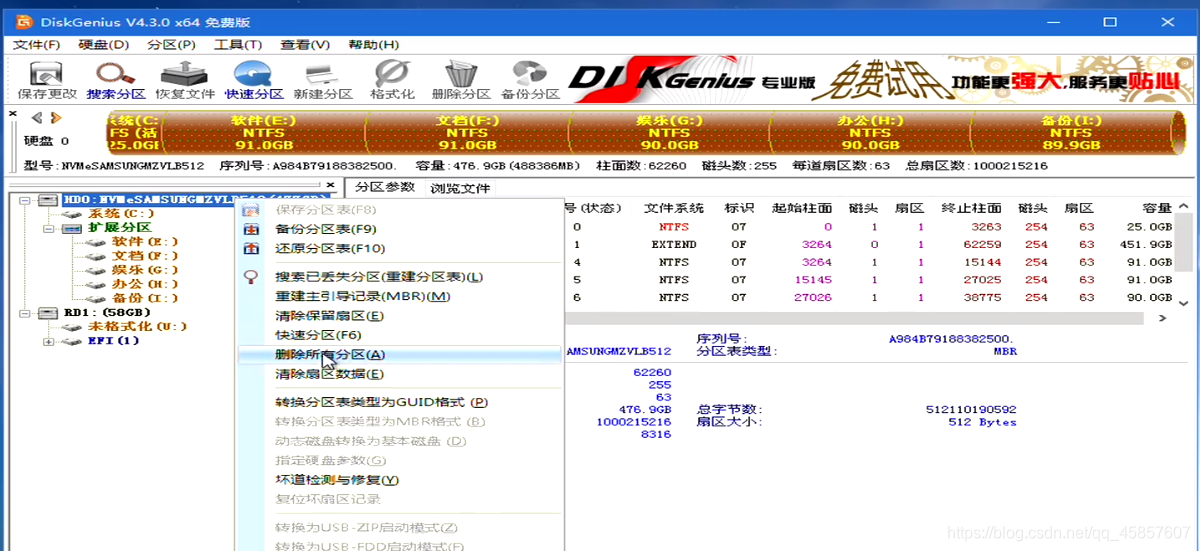Click the 还原分区表 icon in context menu
Screen dimensions: 1200x551
tap(251, 248)
